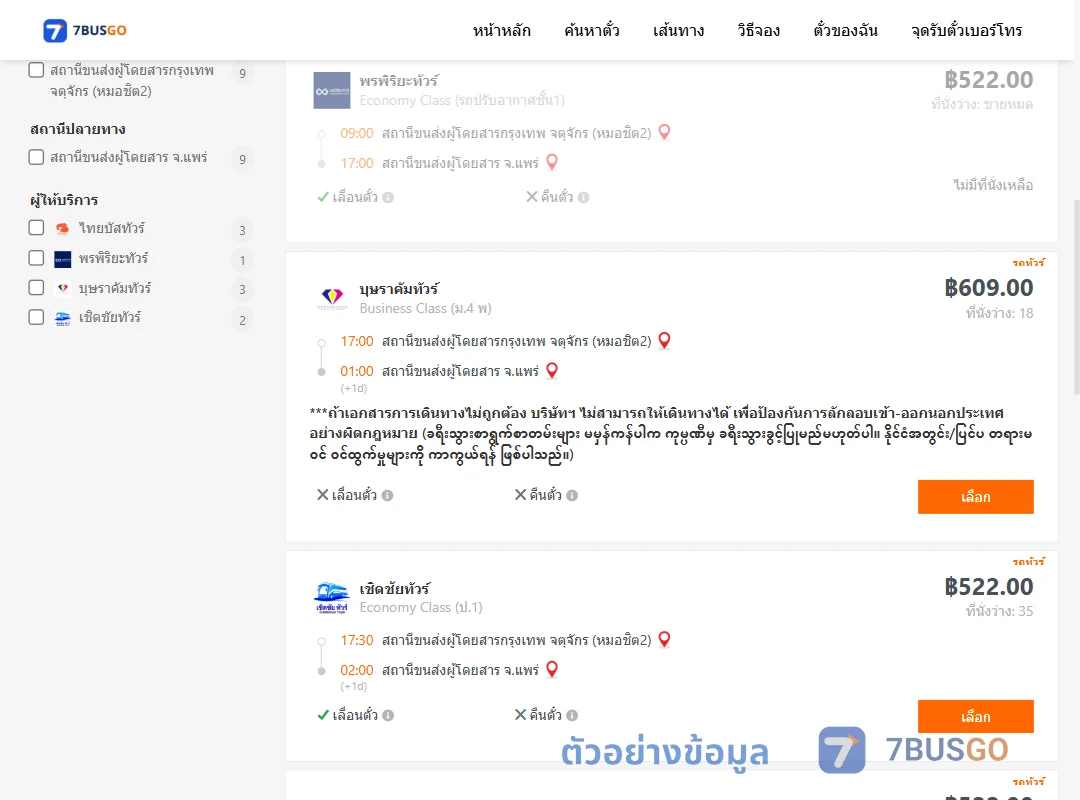Show คืนตั๋ว info icon in เชิดชัยทัวร์ card

coord(572,715)
